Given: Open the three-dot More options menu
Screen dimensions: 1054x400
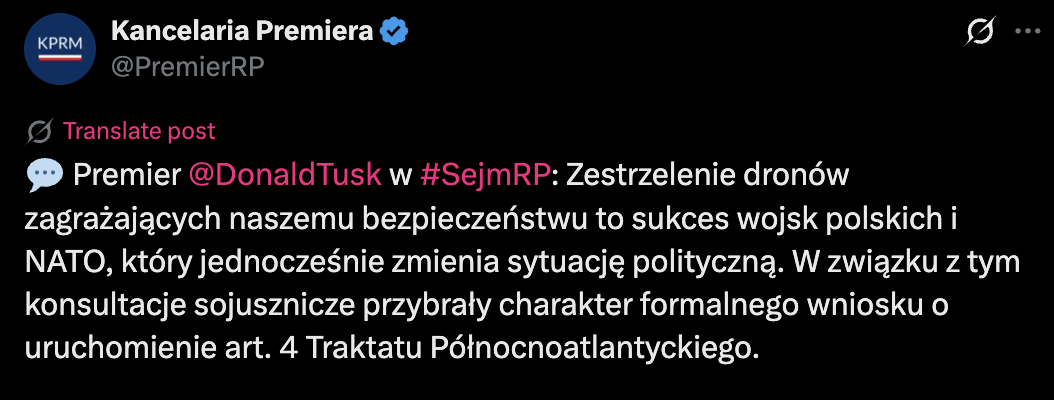Looking at the screenshot, I should coord(1027,32).
